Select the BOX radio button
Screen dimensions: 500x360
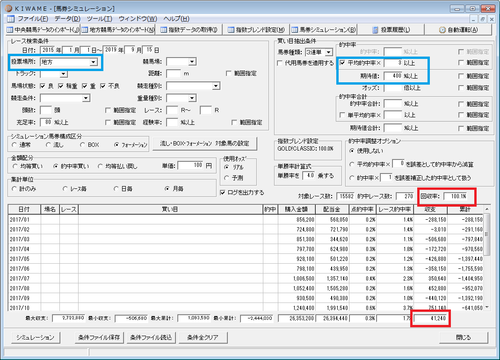[x=82, y=145]
